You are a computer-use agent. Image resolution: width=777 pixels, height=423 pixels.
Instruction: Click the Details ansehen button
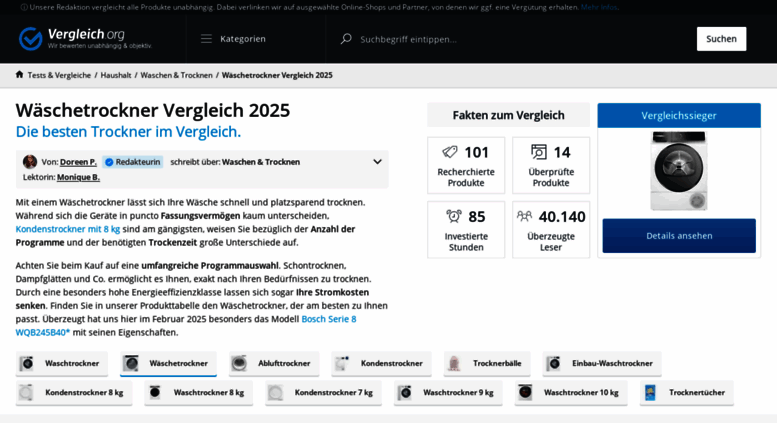679,236
